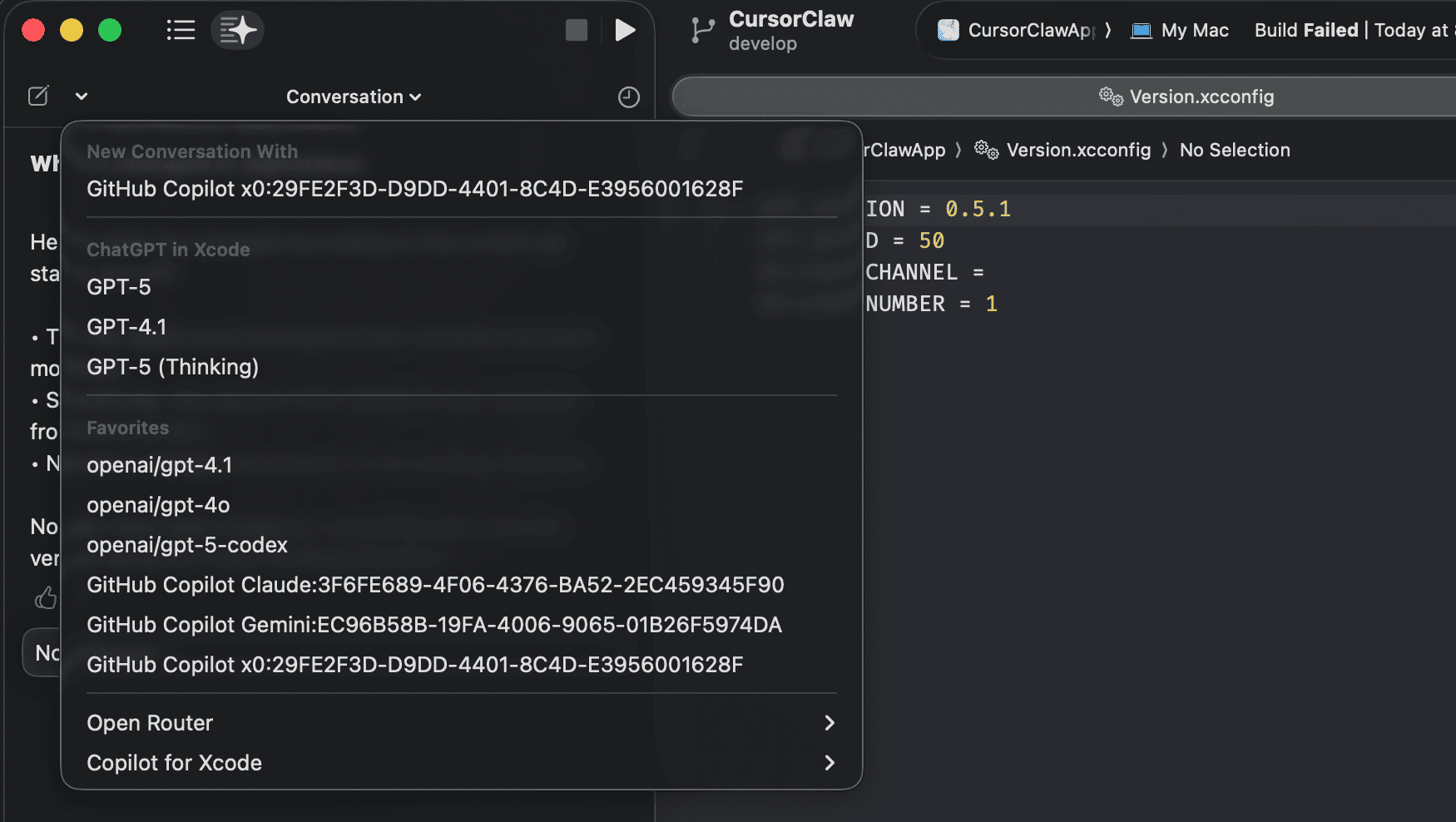The width and height of the screenshot is (1456, 822).
Task: Choose GPT-4.1 under ChatGPT in Xcode
Action: click(x=126, y=327)
